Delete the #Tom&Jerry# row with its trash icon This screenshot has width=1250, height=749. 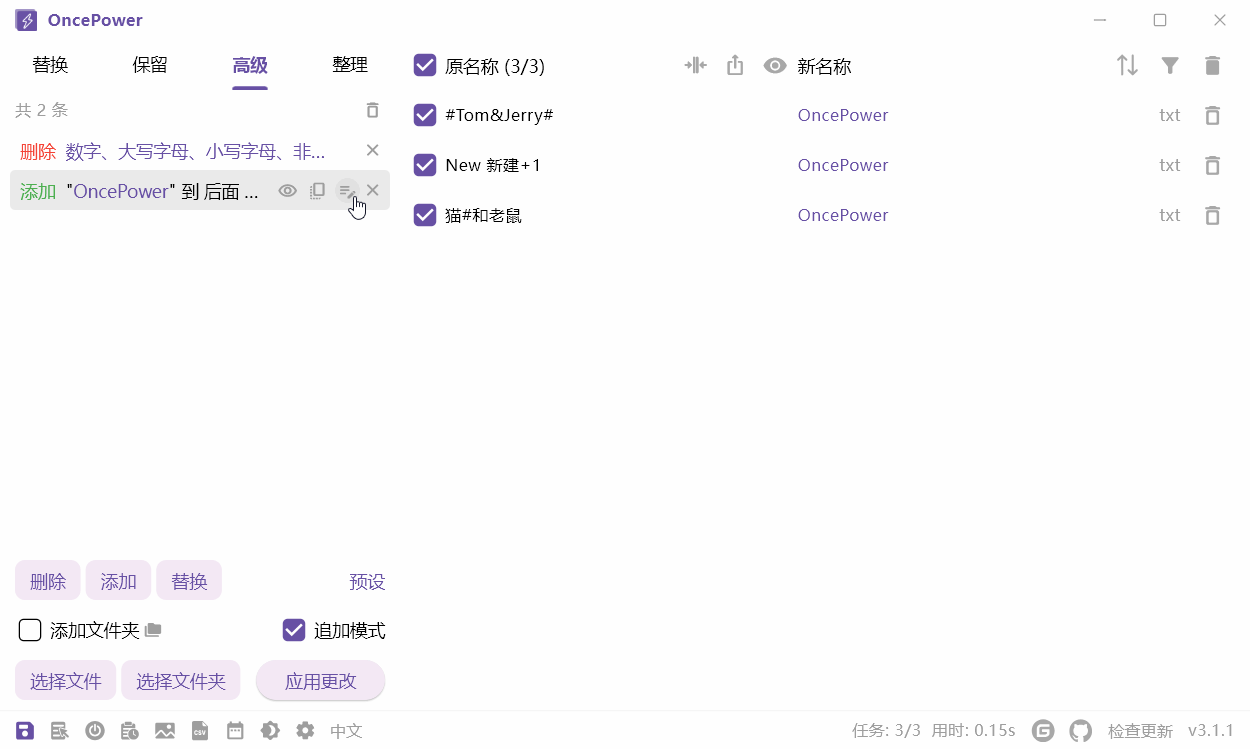(1212, 115)
